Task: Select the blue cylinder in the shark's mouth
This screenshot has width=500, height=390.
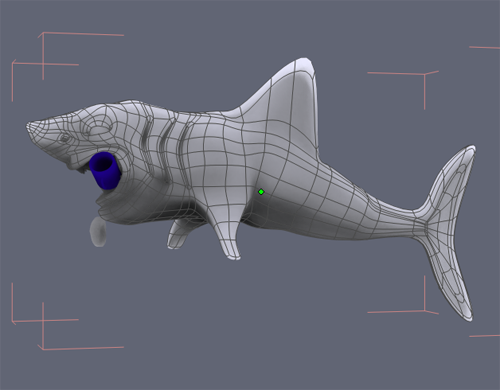Action: pyautogui.click(x=105, y=170)
